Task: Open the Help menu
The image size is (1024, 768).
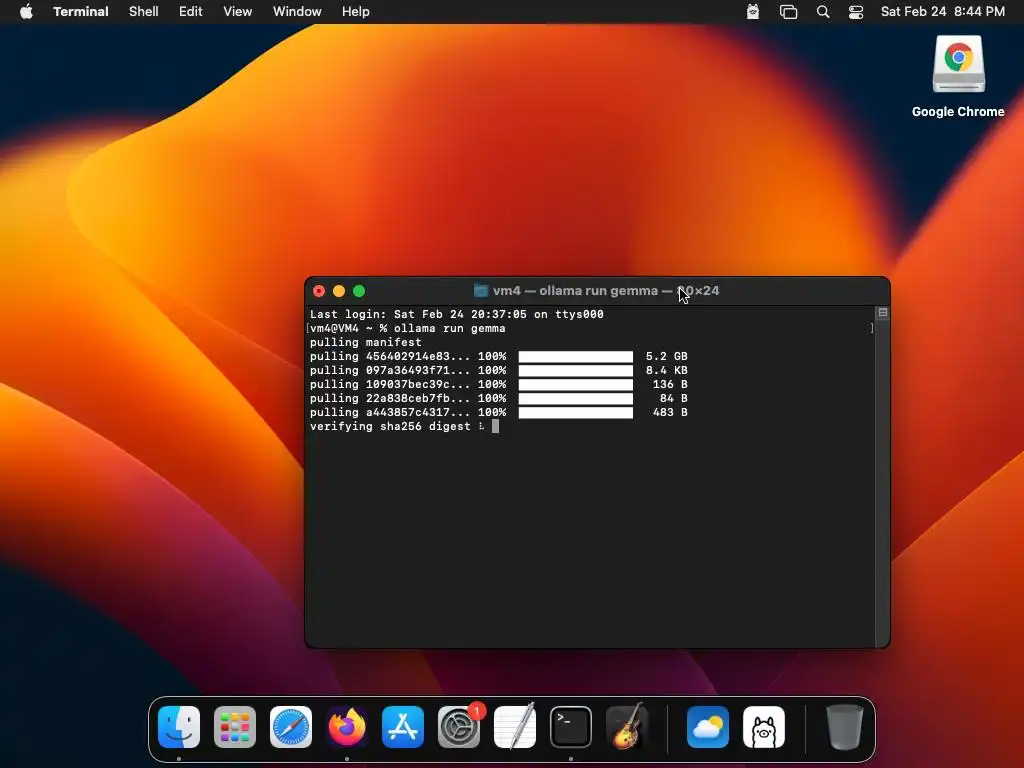Action: click(x=356, y=12)
